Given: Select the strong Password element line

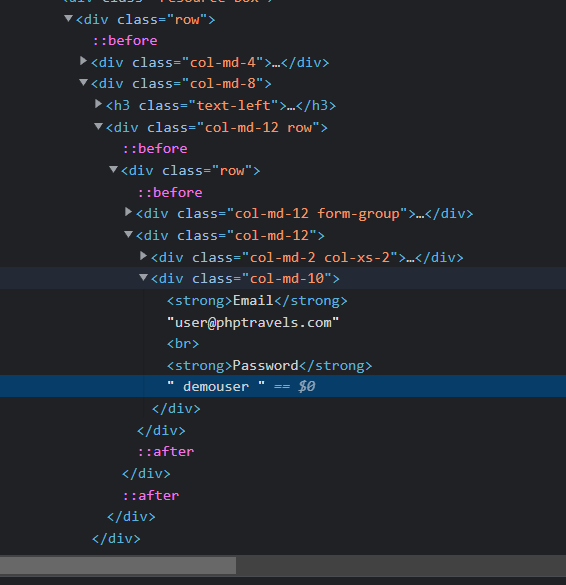Looking at the screenshot, I should click(x=269, y=365).
